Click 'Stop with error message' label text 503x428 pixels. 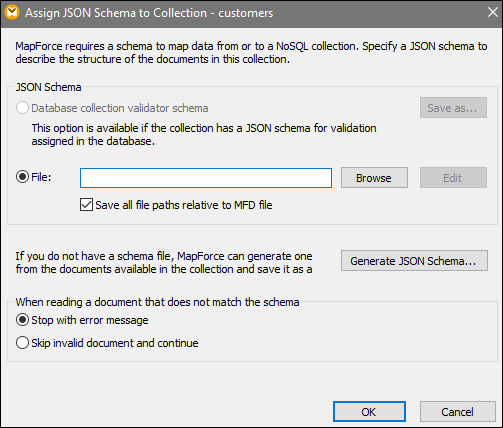coord(90,320)
